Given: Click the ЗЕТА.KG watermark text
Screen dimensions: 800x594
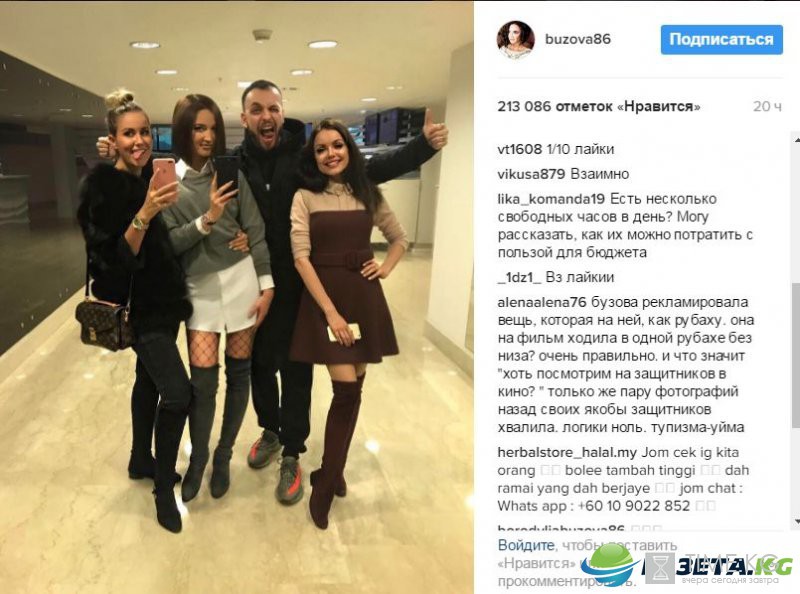Looking at the screenshot, I should (x=735, y=565).
